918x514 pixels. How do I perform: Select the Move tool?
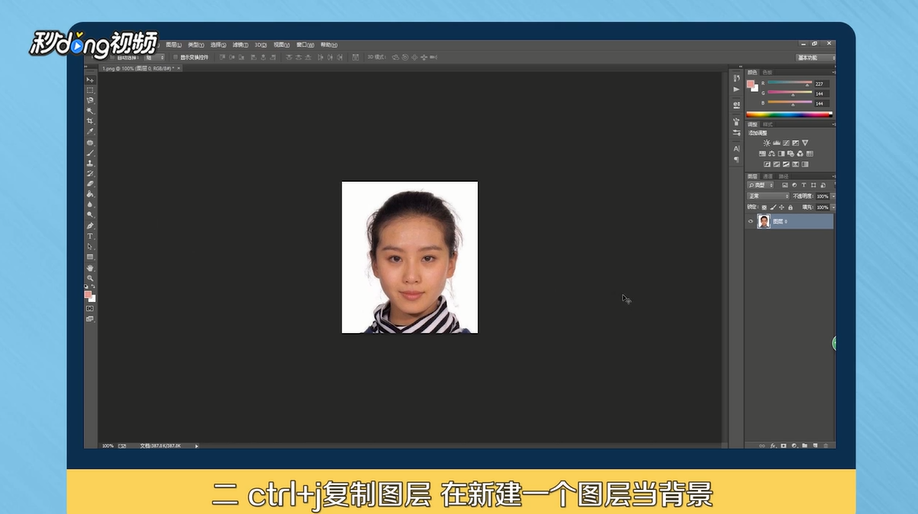[x=90, y=80]
